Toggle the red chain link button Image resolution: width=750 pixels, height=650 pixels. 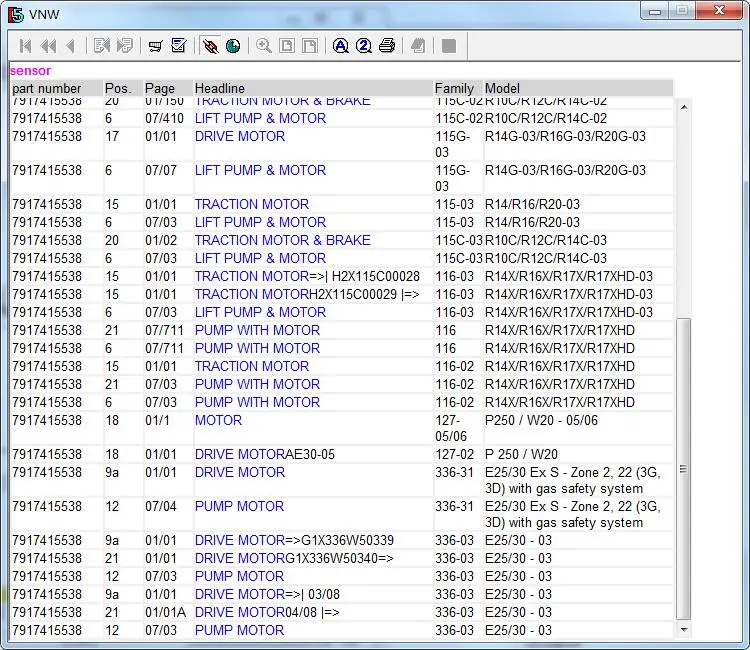click(210, 46)
